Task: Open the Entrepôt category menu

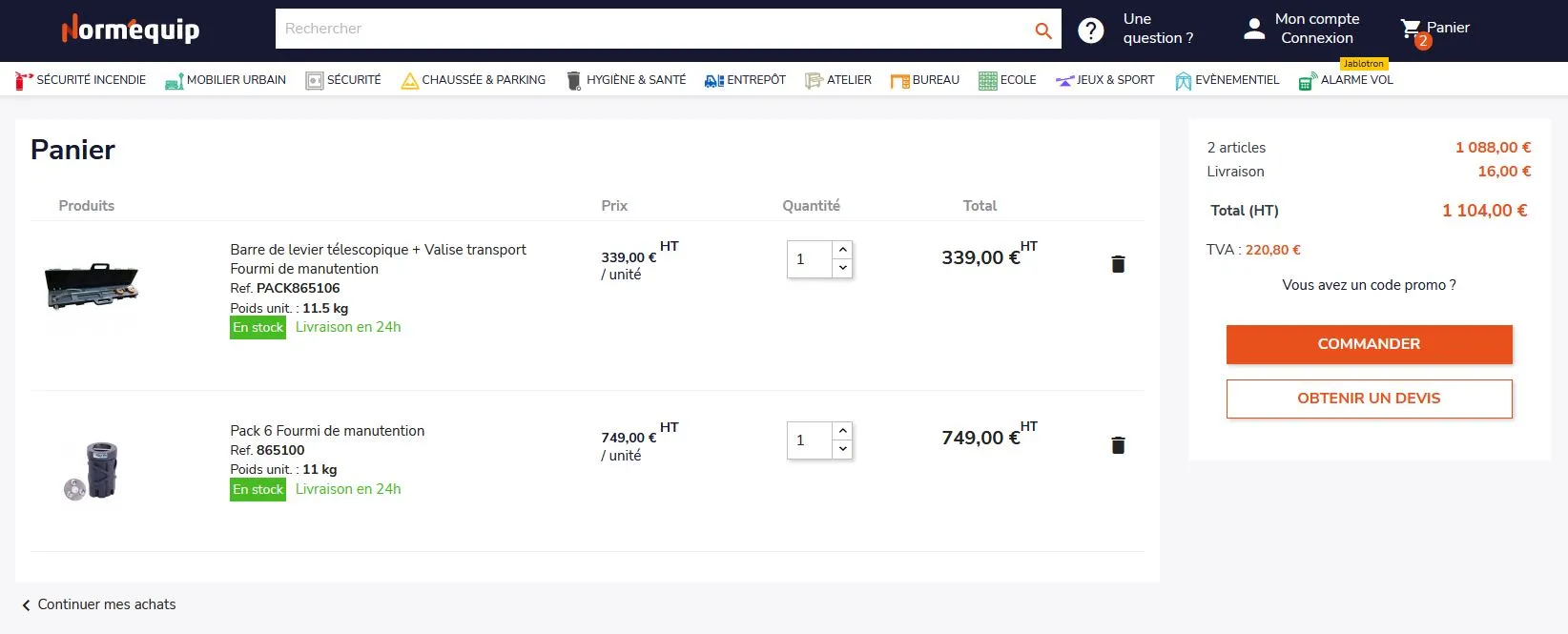Action: 745,80
